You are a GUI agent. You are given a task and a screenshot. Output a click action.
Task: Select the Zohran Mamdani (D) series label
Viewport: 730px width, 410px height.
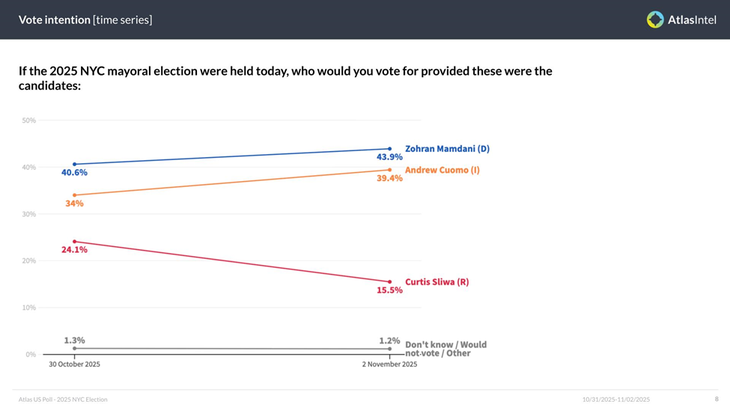tap(447, 149)
